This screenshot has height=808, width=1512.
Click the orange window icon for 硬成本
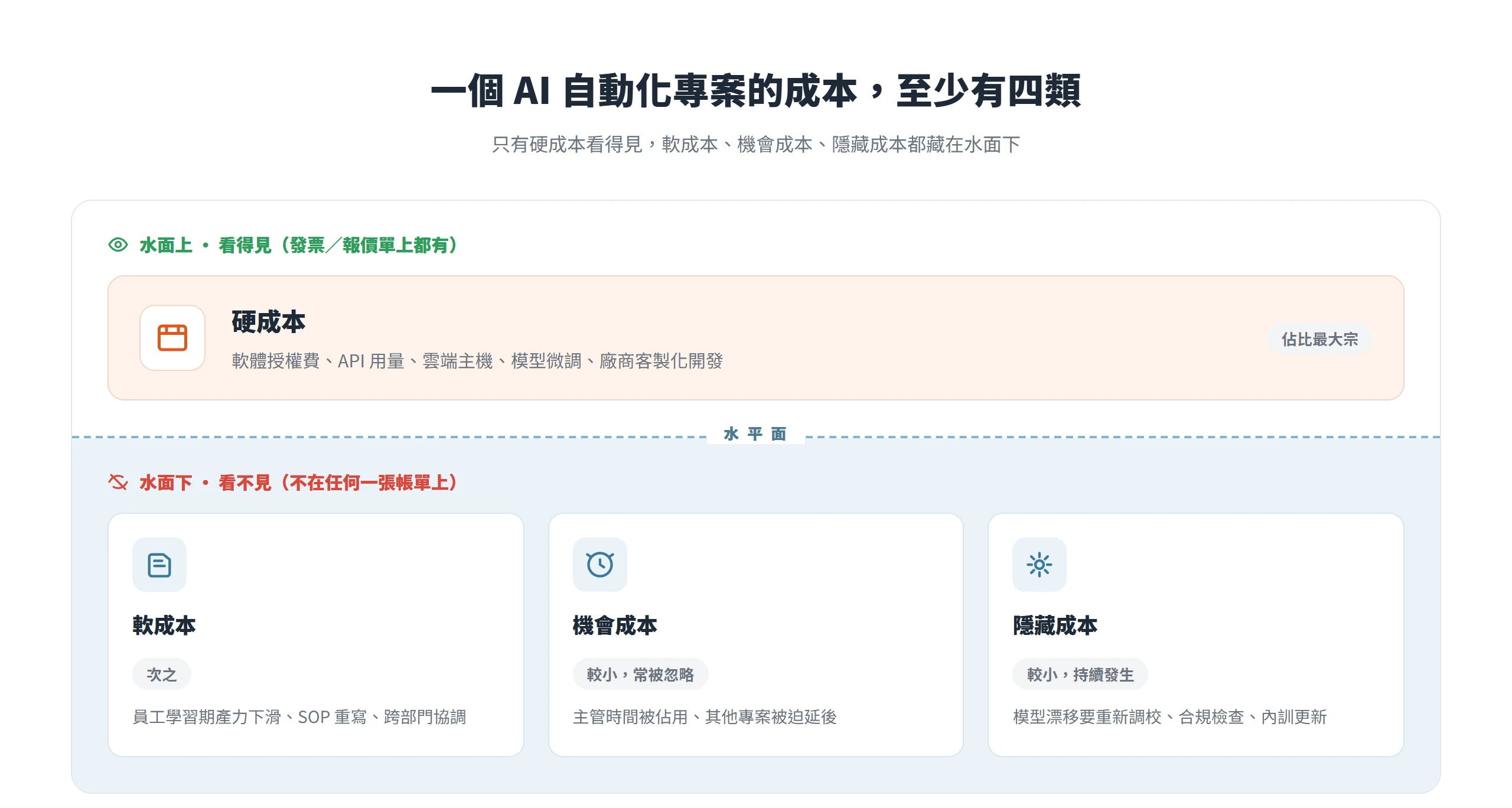click(172, 338)
